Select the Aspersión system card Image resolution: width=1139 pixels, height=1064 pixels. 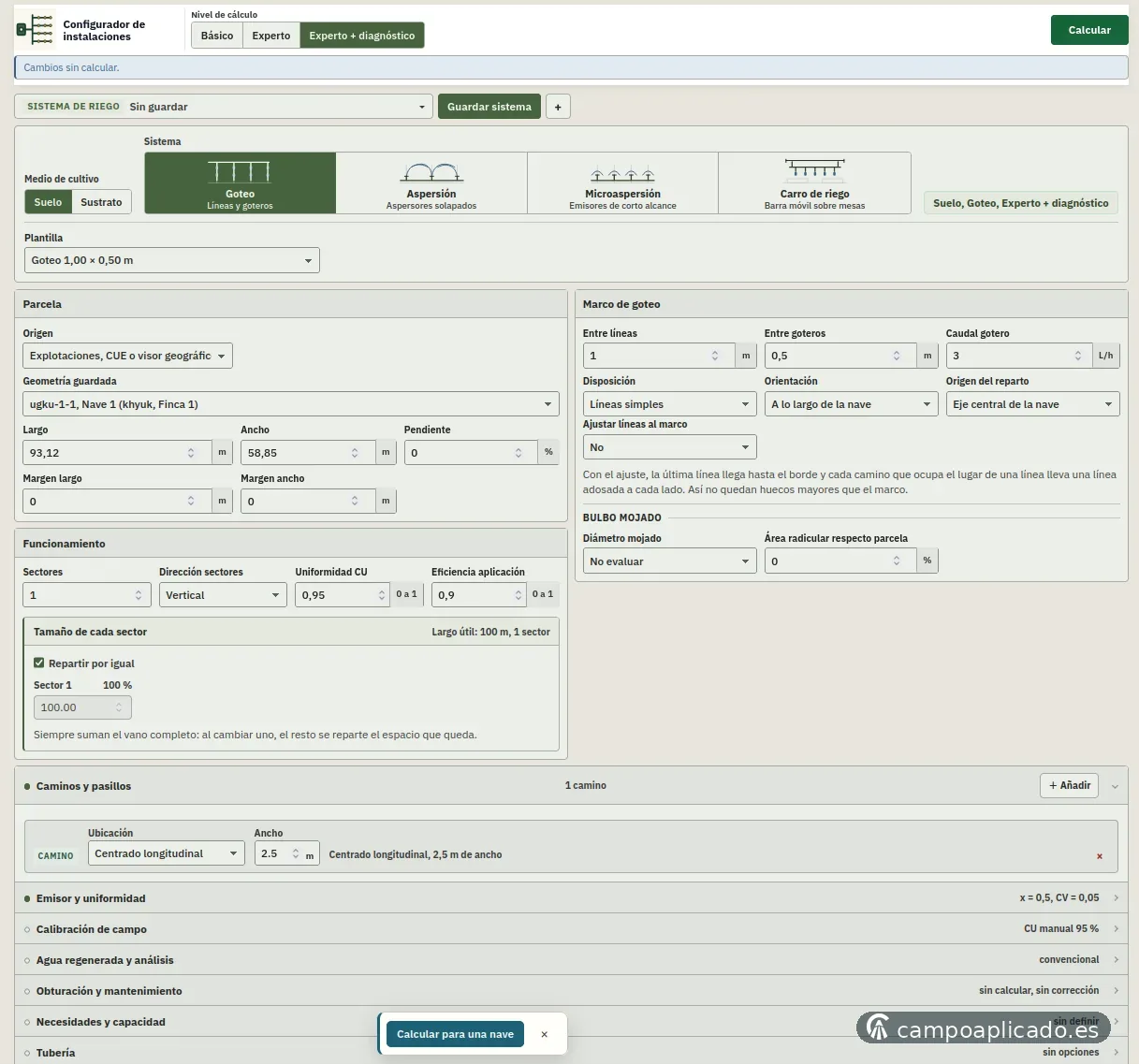(x=431, y=183)
